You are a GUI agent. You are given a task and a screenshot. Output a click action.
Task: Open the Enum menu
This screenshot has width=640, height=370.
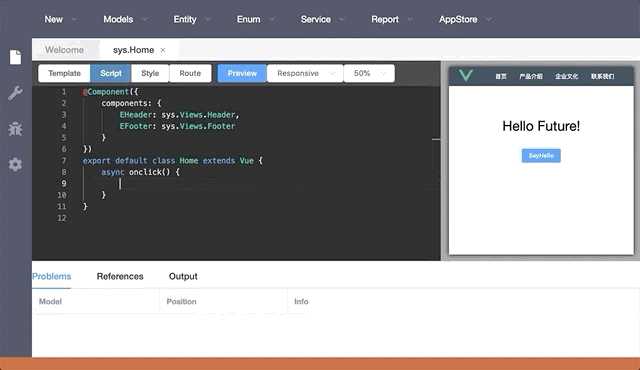pyautogui.click(x=248, y=20)
